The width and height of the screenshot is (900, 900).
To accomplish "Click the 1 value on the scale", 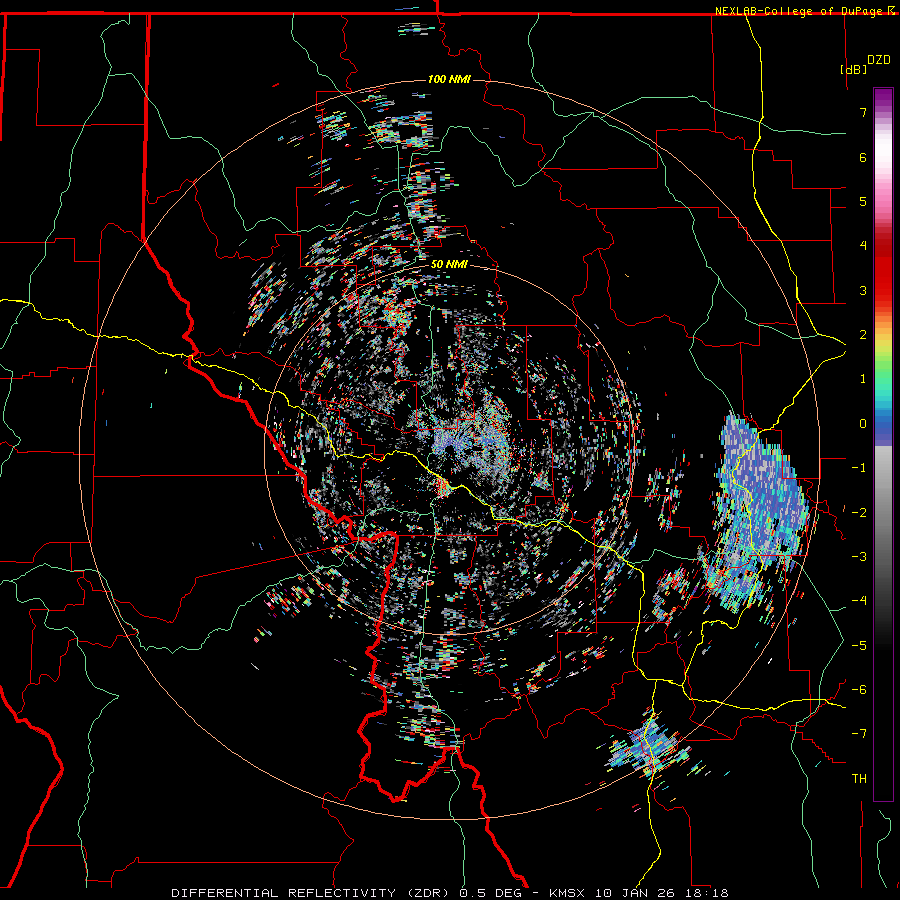I will point(863,379).
